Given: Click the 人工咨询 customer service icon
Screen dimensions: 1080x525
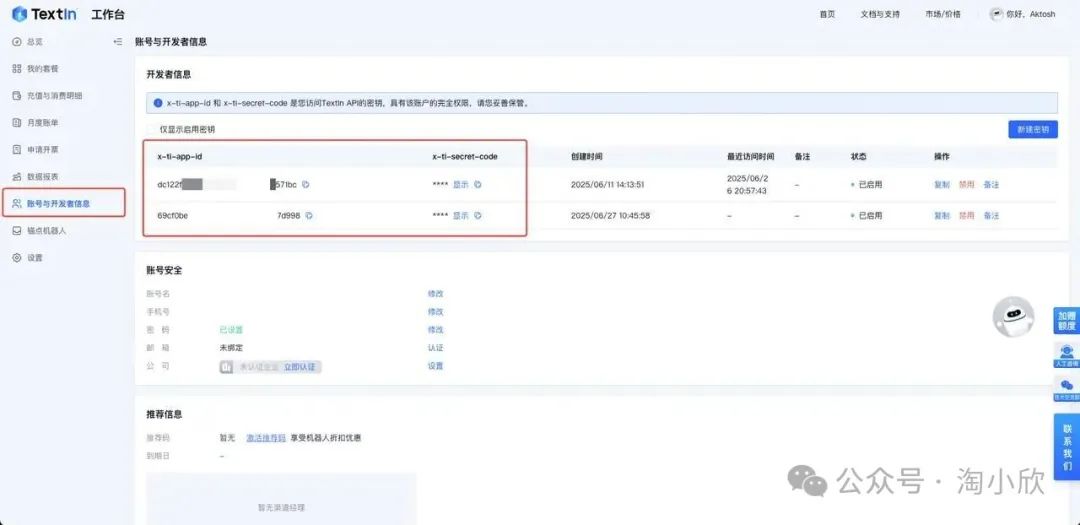Looking at the screenshot, I should pos(1067,356).
